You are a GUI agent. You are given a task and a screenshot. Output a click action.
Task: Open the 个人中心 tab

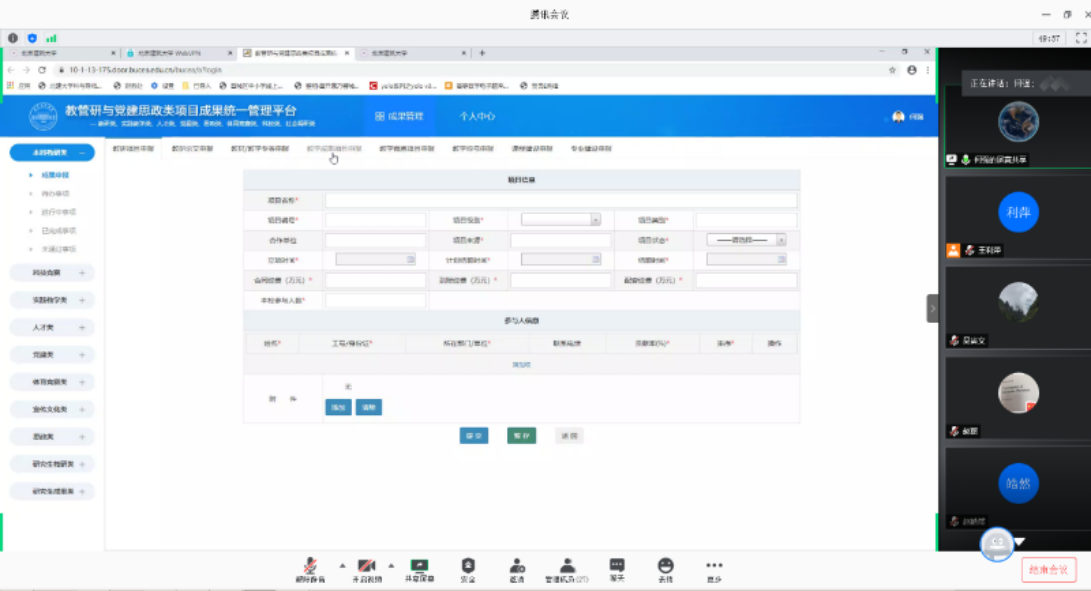[x=477, y=116]
